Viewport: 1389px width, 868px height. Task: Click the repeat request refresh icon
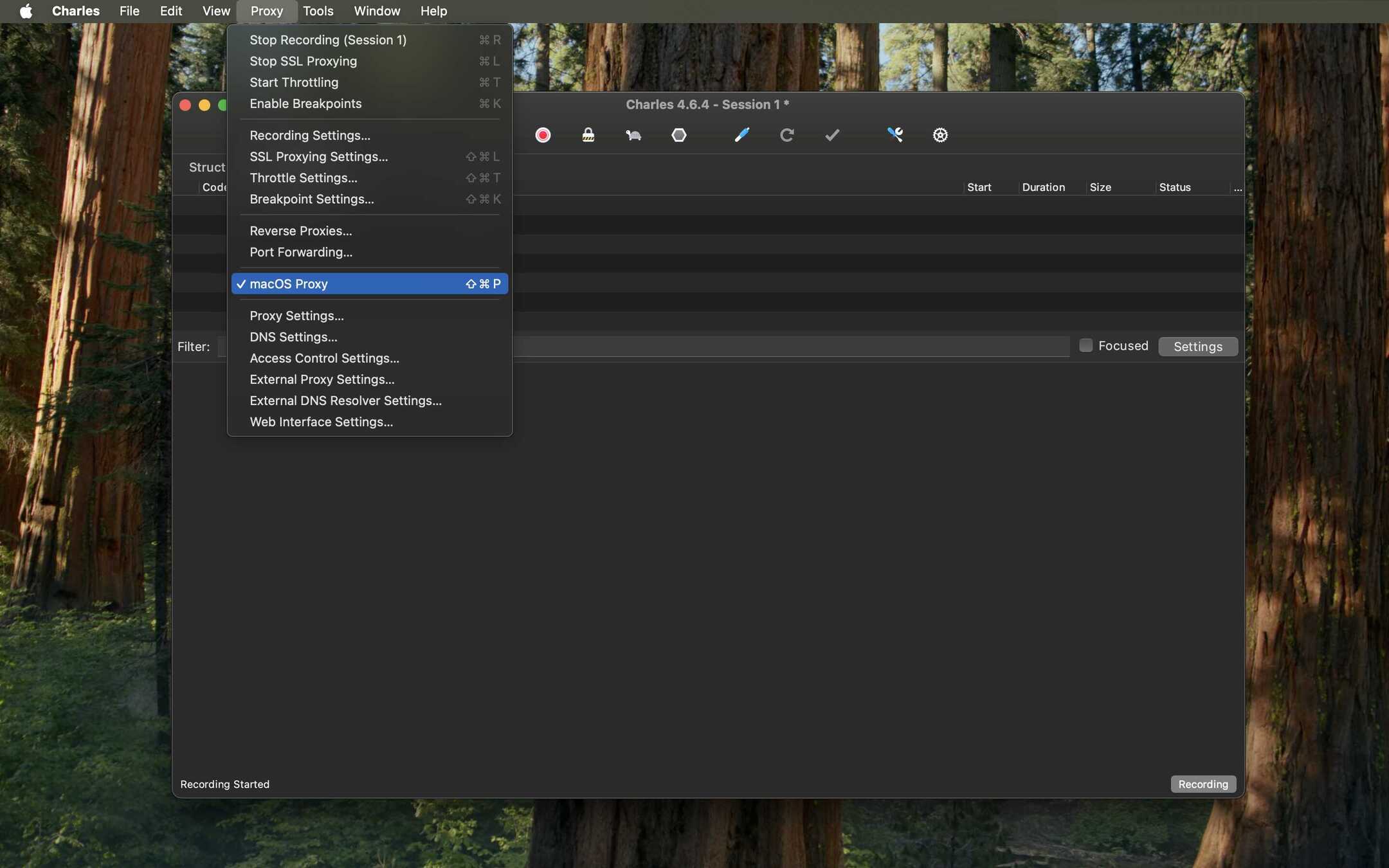point(786,135)
